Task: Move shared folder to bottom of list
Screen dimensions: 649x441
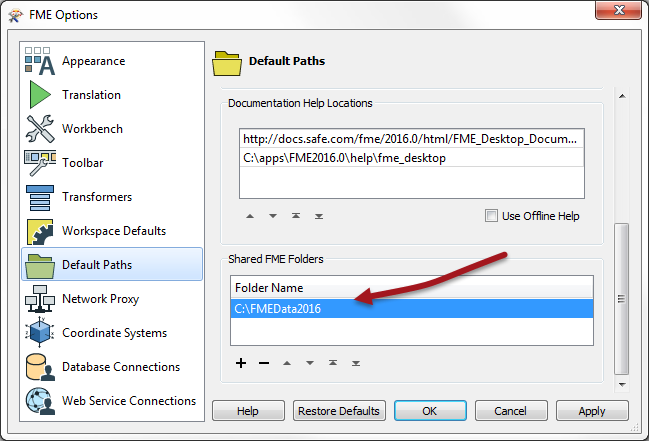Action: coord(356,364)
